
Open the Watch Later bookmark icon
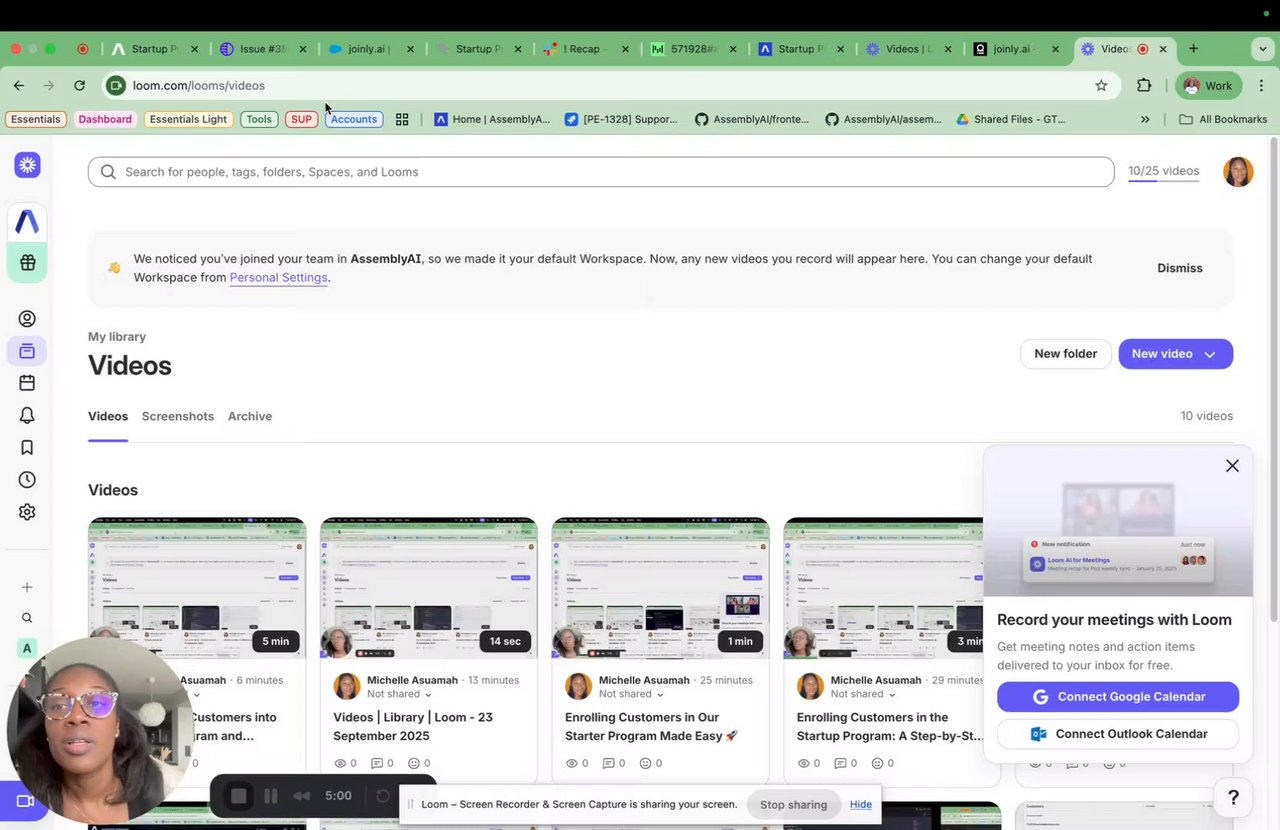[27, 447]
